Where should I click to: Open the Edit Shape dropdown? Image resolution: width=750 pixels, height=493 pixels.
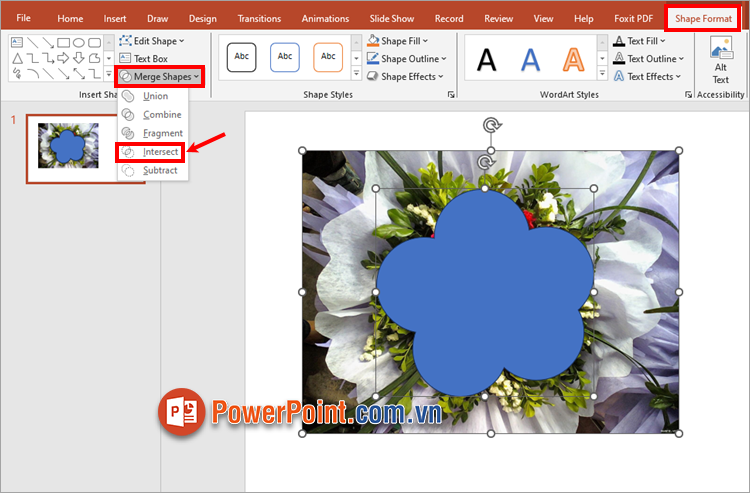click(152, 41)
